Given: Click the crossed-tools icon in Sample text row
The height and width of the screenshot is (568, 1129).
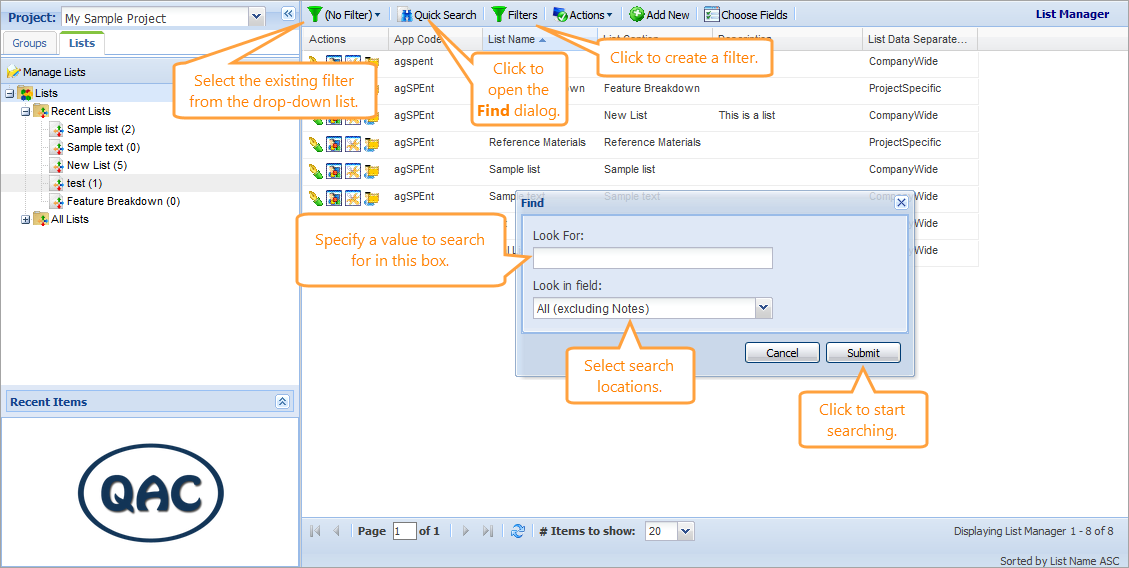Looking at the screenshot, I should (x=352, y=197).
